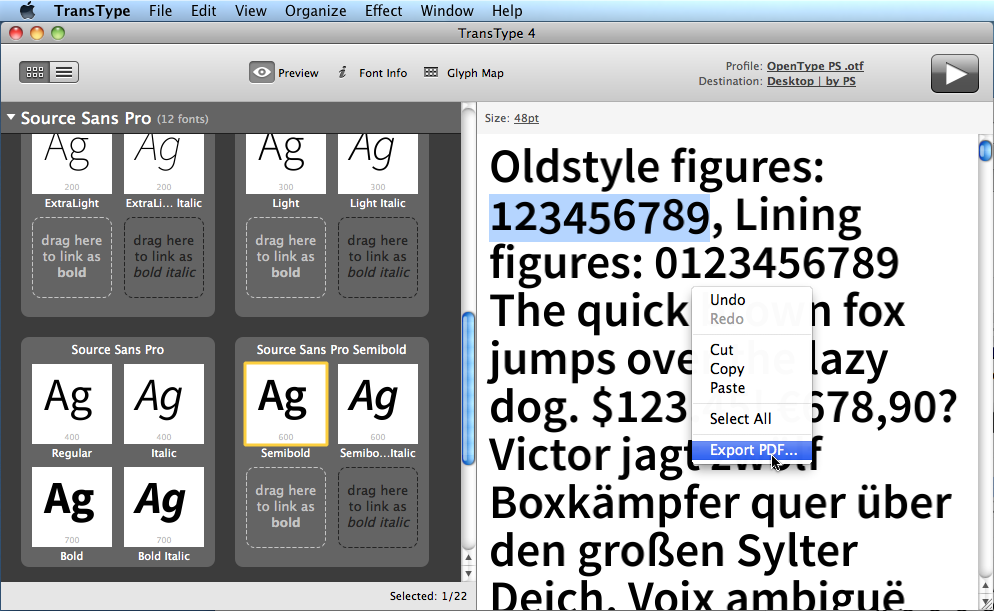Click the 'Selected: 1/22' status text
994x611 pixels.
(x=429, y=596)
